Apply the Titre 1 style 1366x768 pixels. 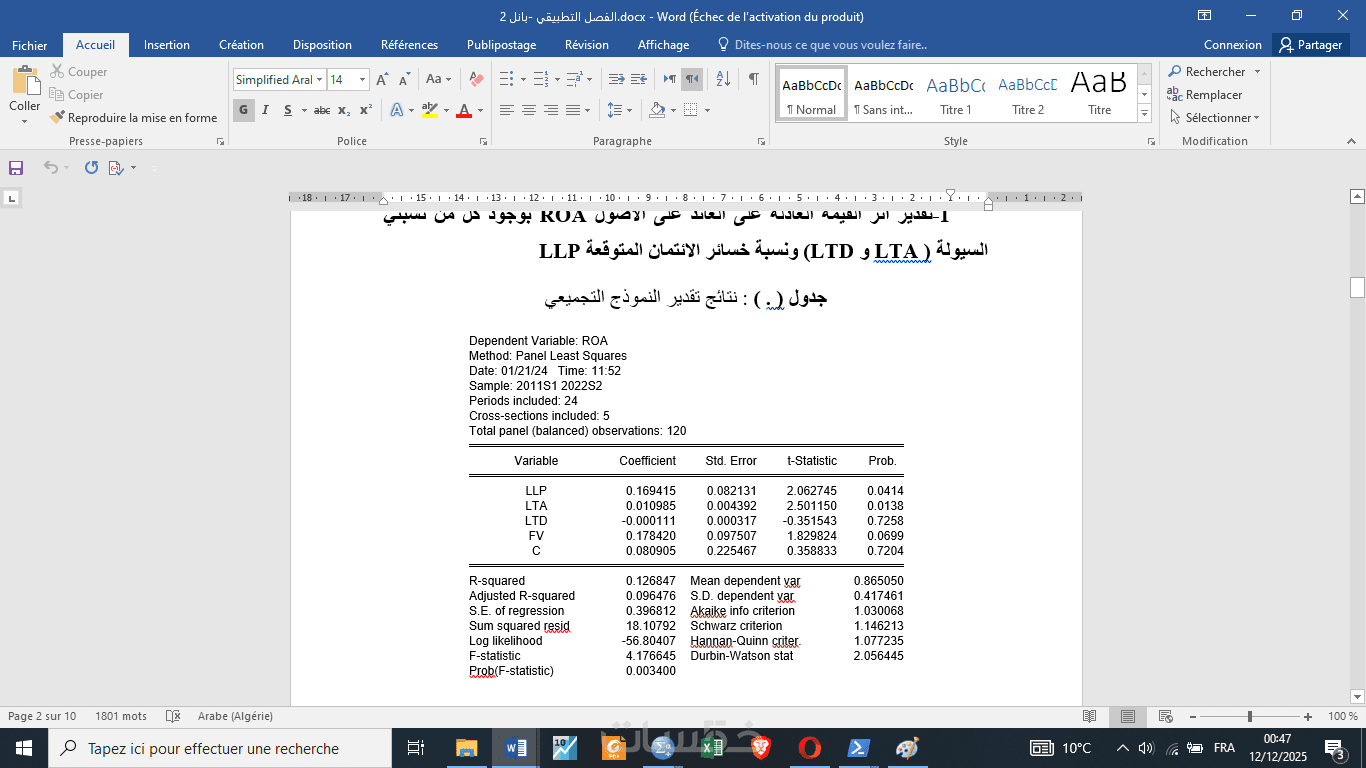[x=956, y=94]
